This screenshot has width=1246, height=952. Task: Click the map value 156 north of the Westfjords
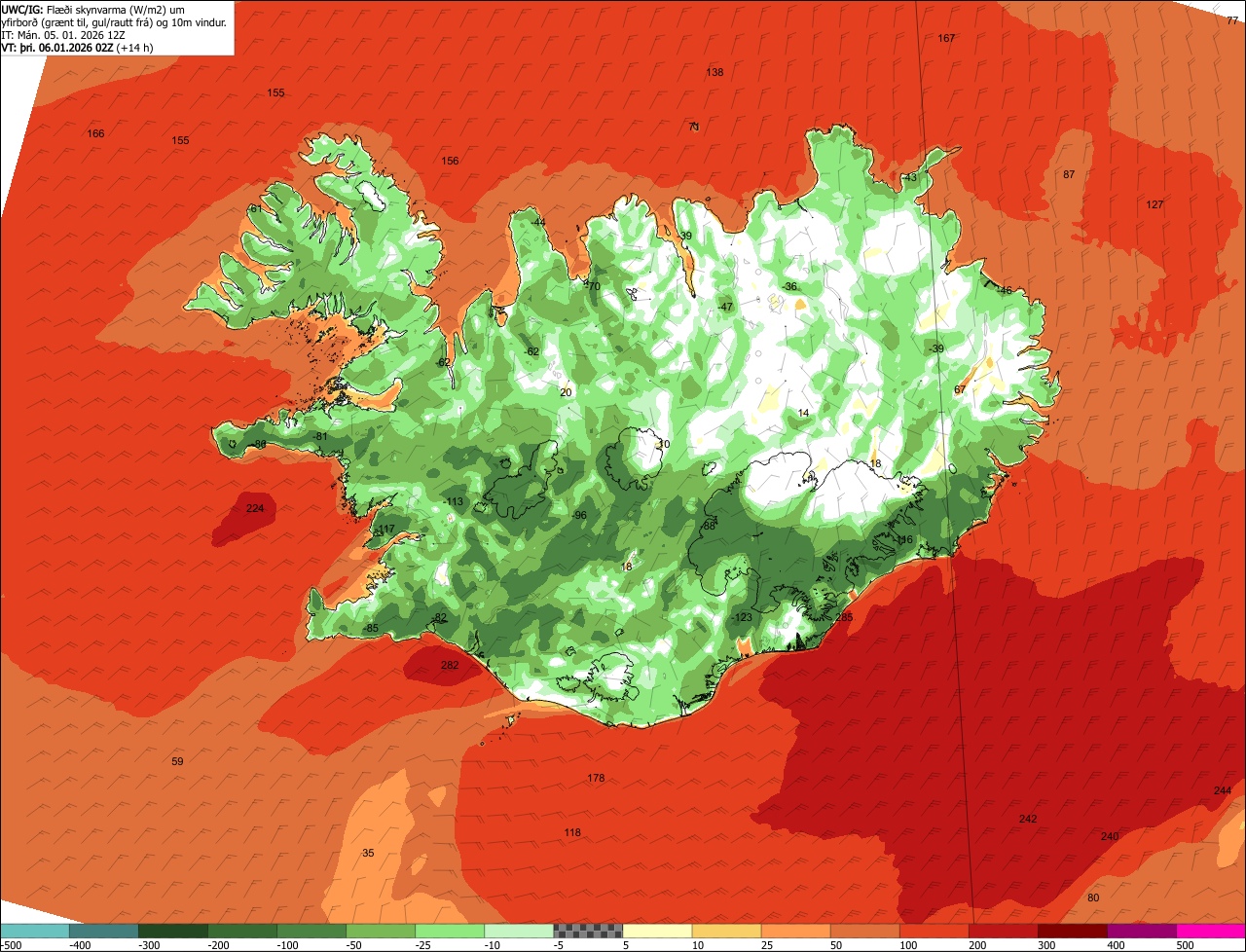point(450,161)
